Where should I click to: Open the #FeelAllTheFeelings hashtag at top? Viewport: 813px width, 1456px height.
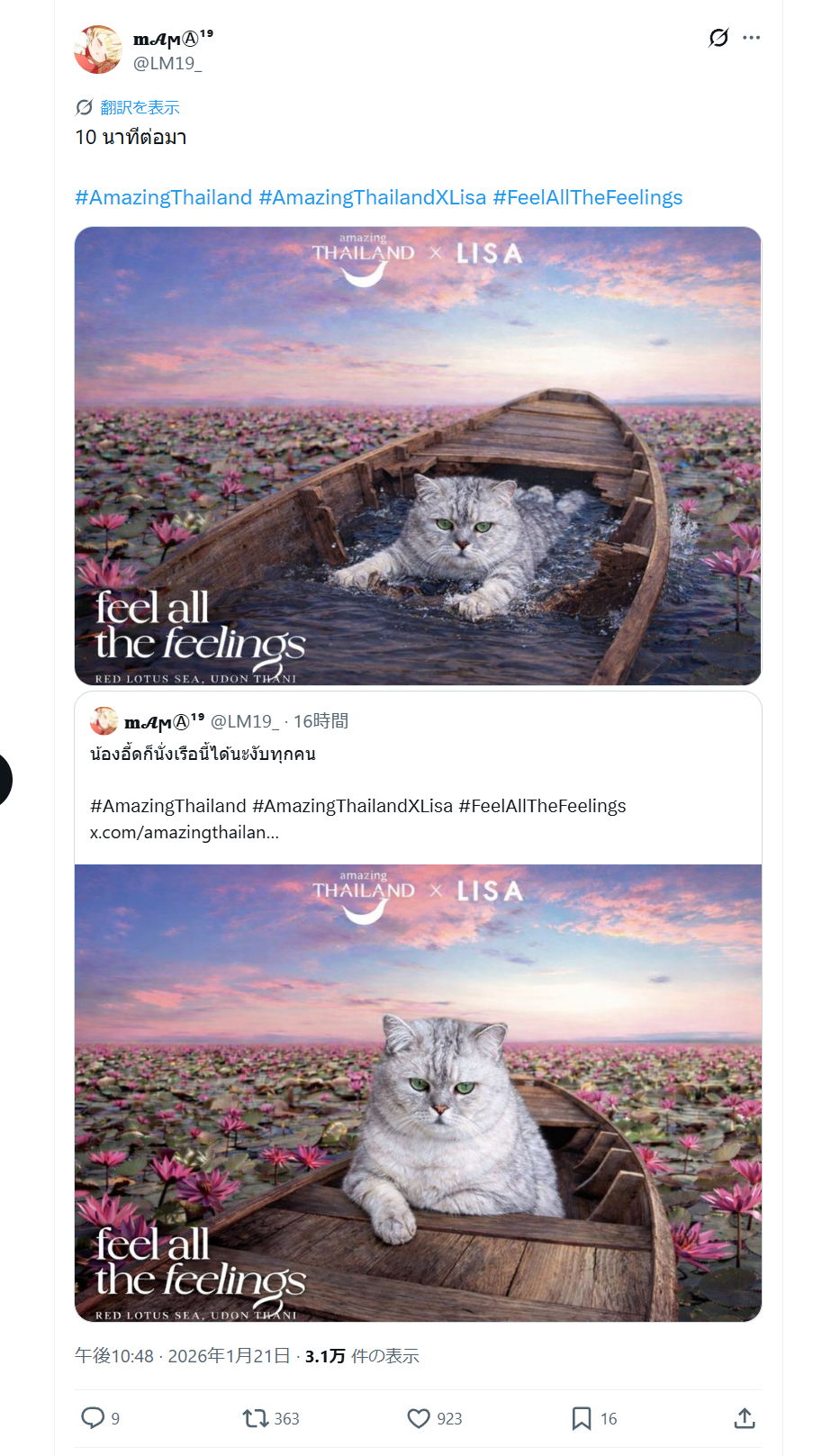pos(588,197)
